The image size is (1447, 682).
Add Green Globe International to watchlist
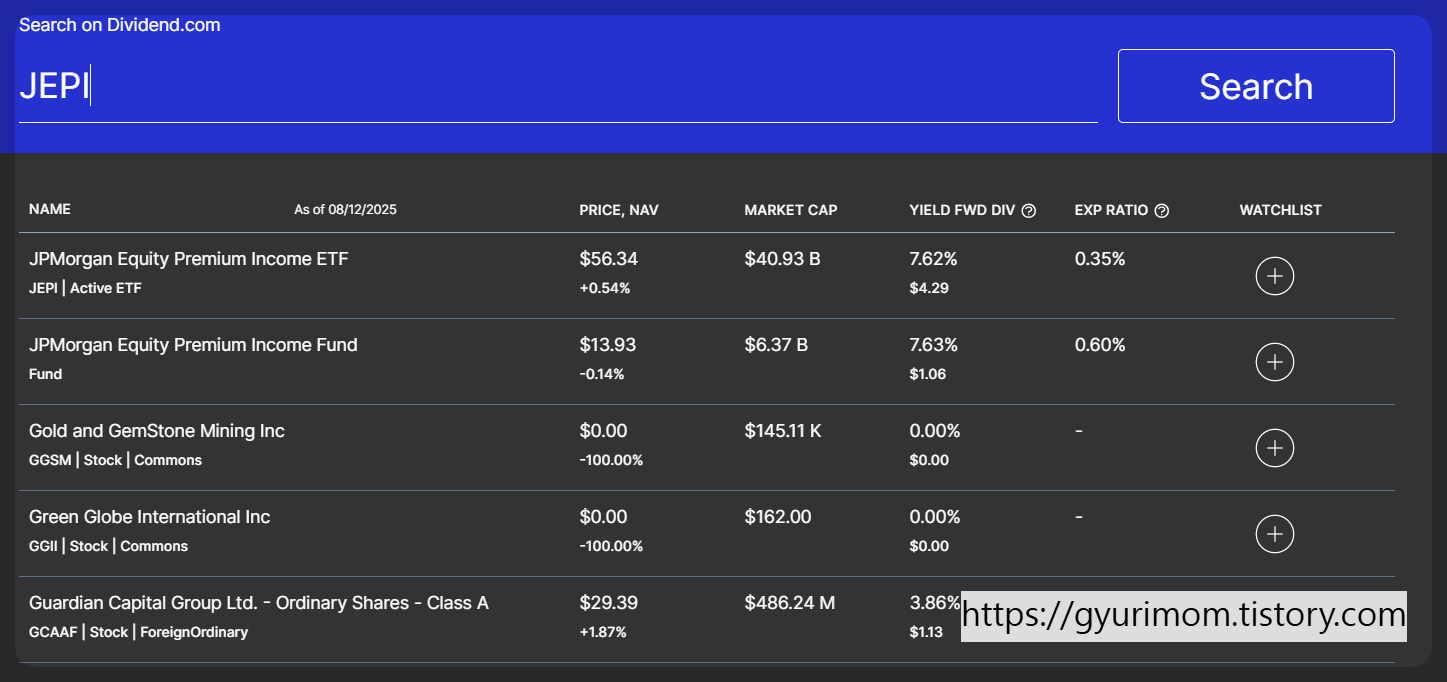click(x=1274, y=534)
